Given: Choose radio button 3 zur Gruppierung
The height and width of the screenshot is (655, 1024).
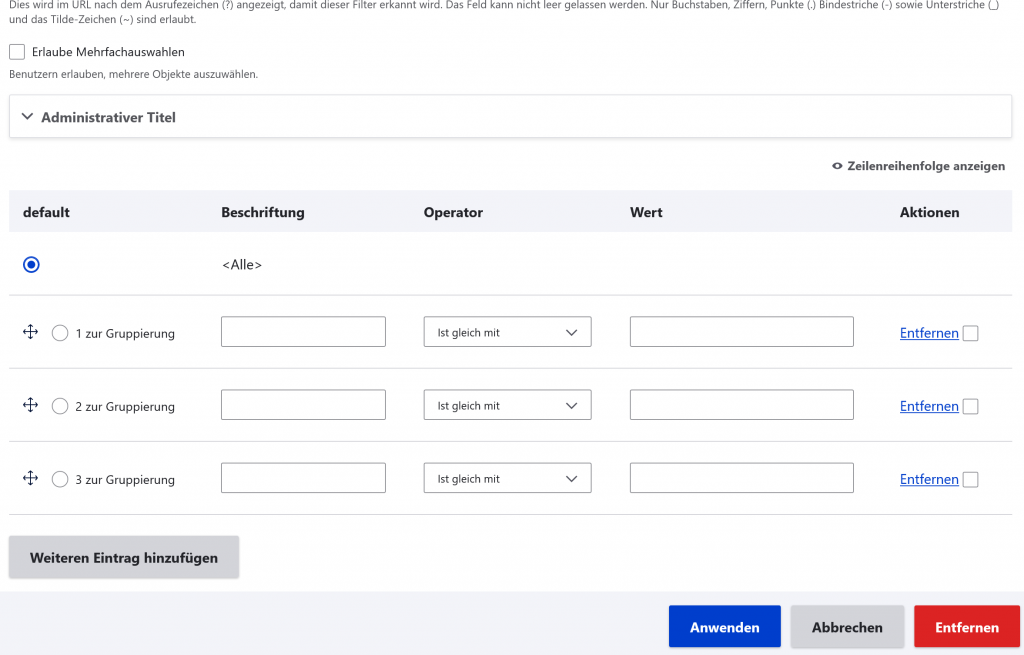Looking at the screenshot, I should (x=60, y=479).
